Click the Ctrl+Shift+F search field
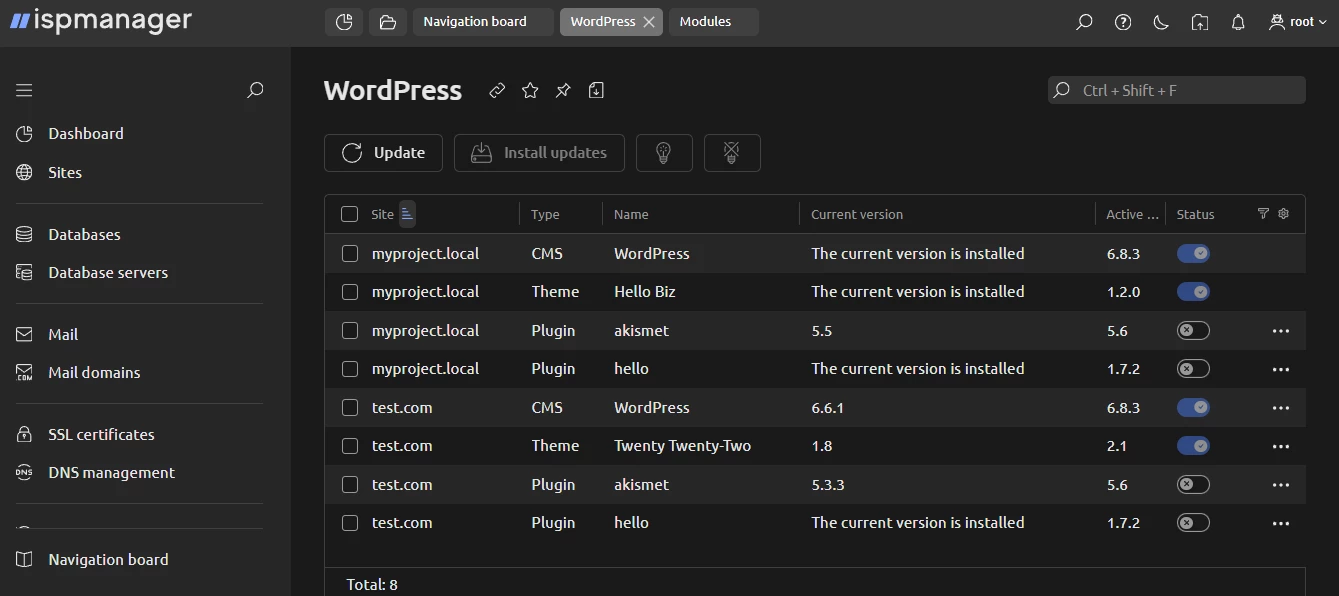The height and width of the screenshot is (596, 1339). coord(1176,89)
